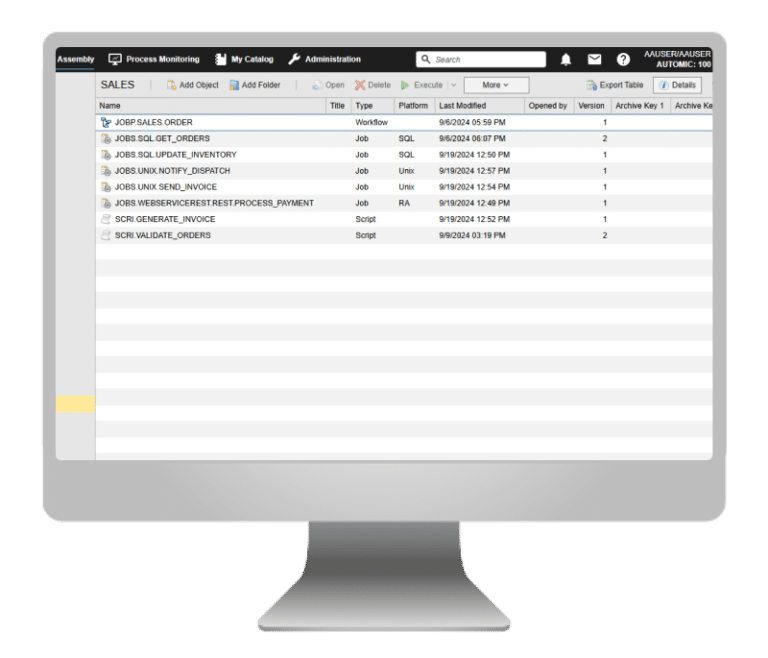Select the JOBS.WEBSERVICEREST.REST.PROCESS_PAYMENT row name
The image size is (768, 658).
[x=214, y=203]
